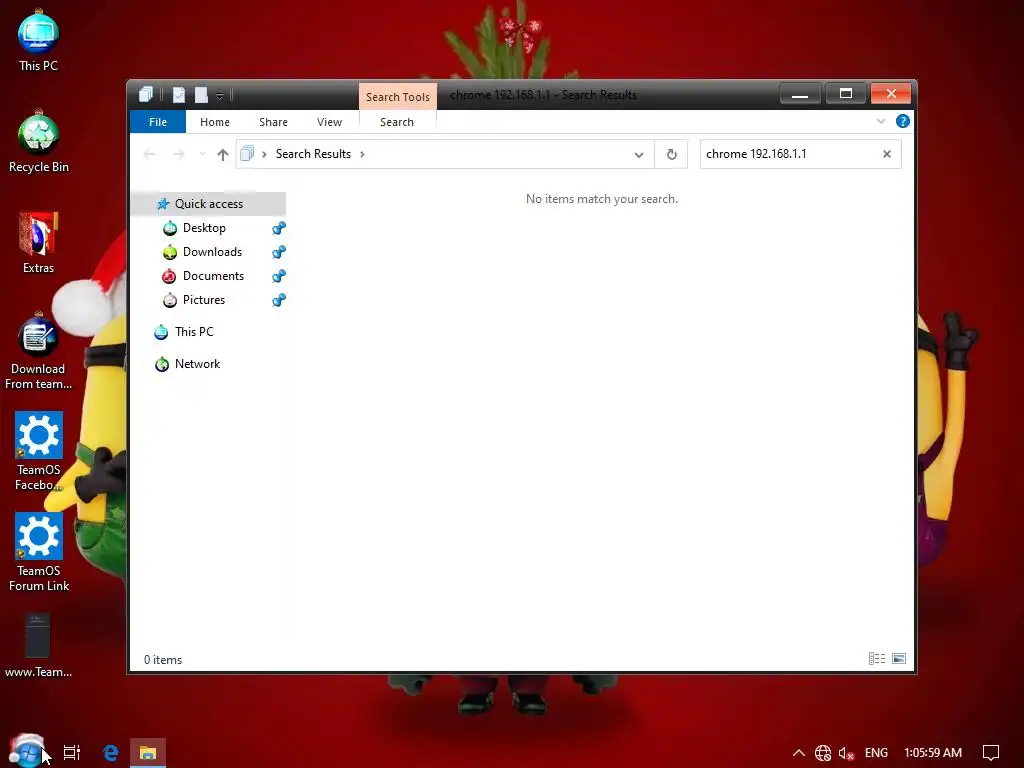Open the File ribbon tab

[158, 122]
